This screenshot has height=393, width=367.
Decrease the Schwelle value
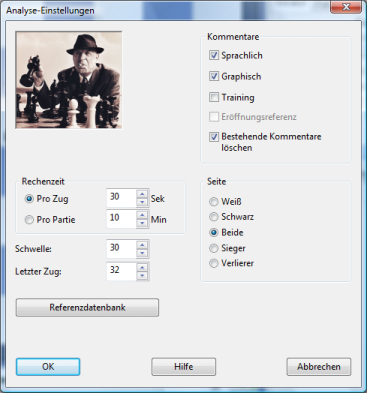coord(142,253)
